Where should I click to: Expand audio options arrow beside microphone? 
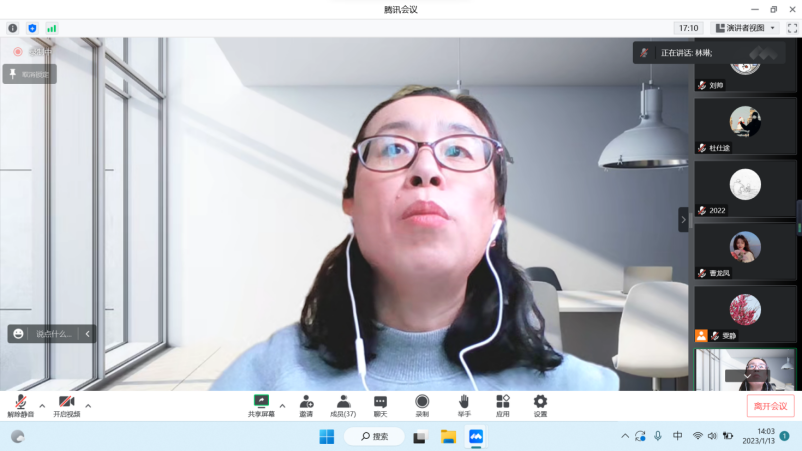(x=42, y=406)
